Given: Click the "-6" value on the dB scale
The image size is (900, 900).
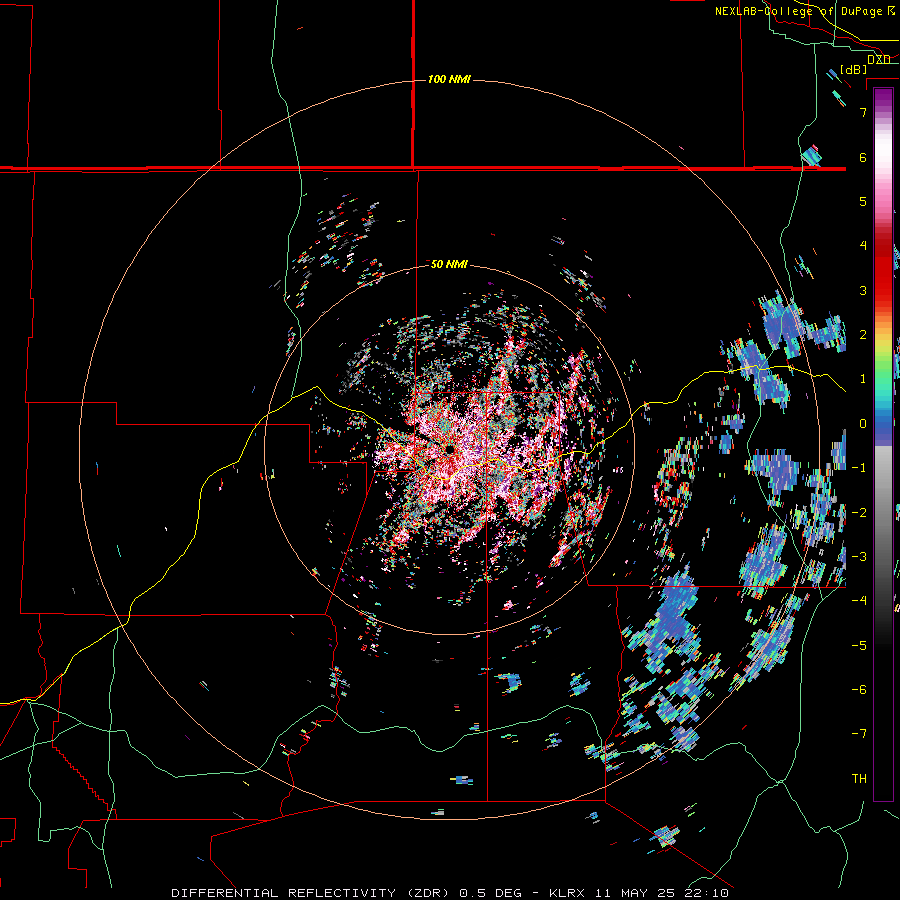Looking at the screenshot, I should click(x=859, y=689).
